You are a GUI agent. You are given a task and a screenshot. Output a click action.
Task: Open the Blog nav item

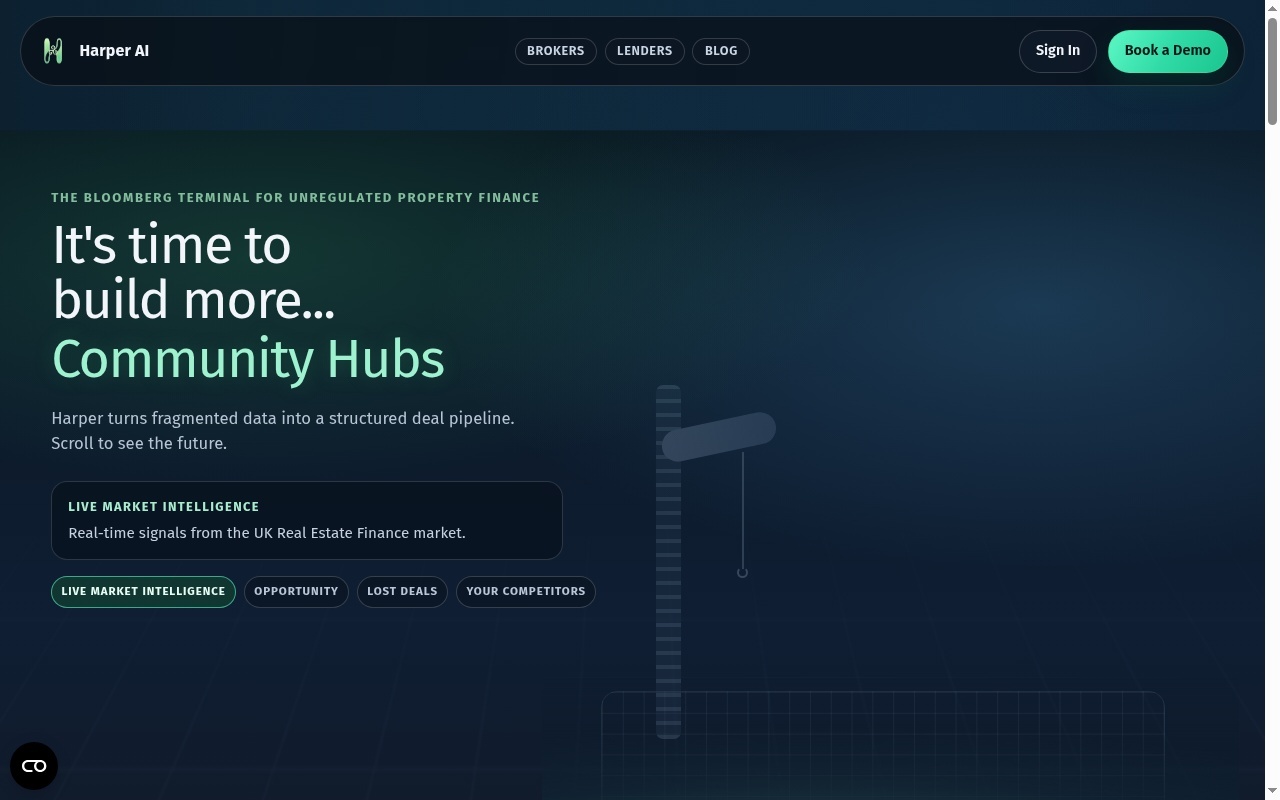click(721, 51)
